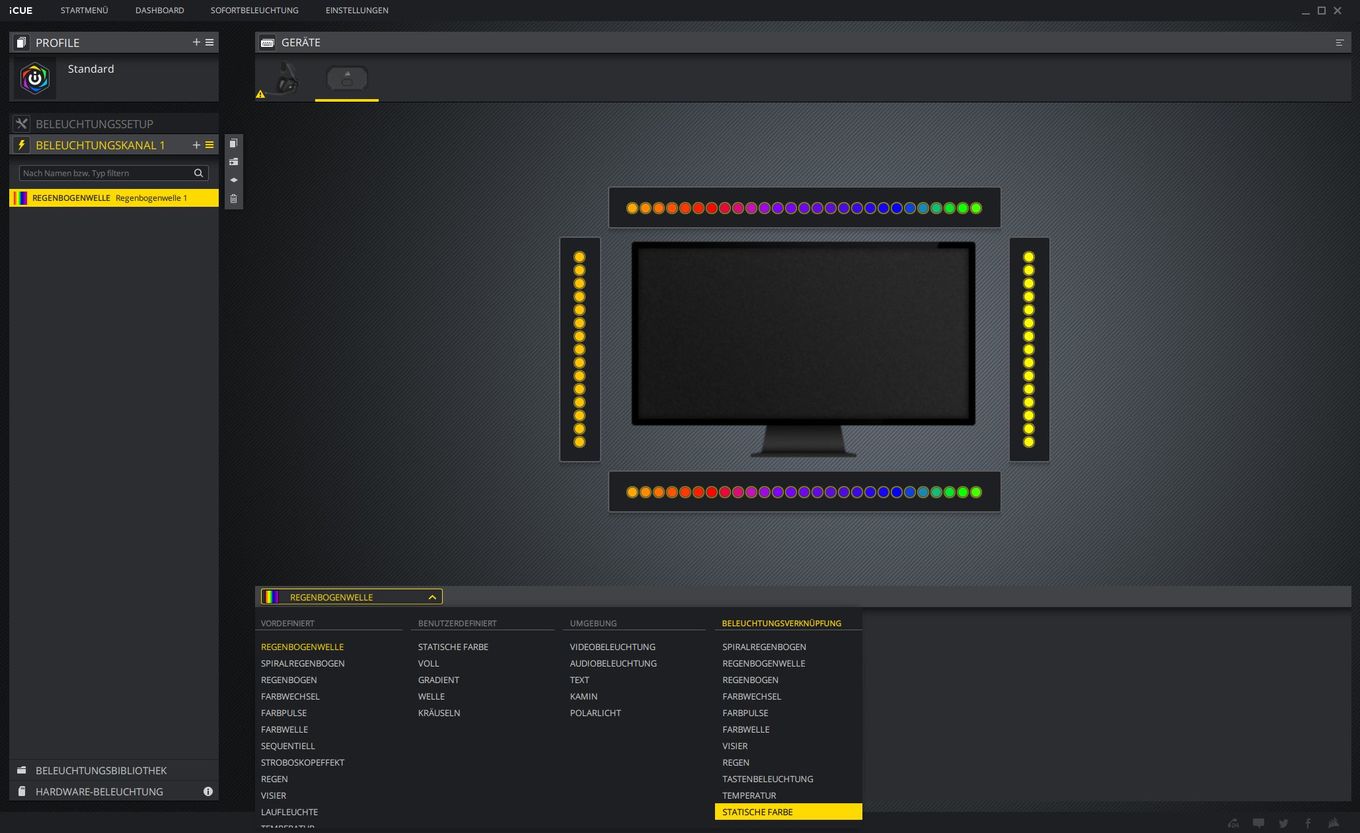
Task: Choose Farbwechsel under Vordefiniert
Action: tap(290, 696)
